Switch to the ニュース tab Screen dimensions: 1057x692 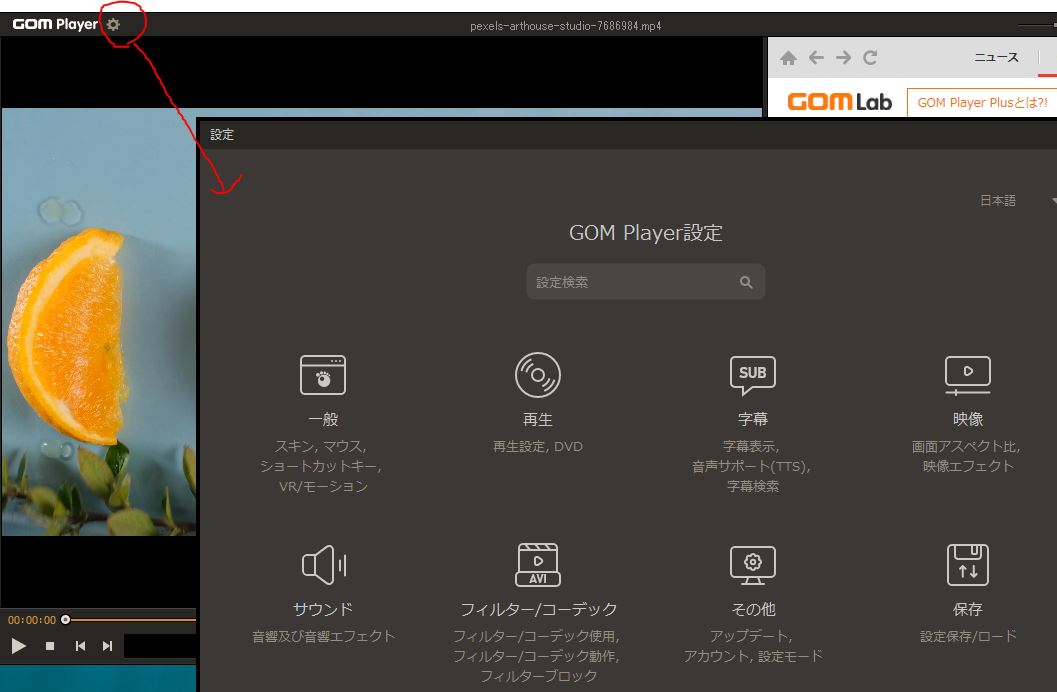[996, 57]
